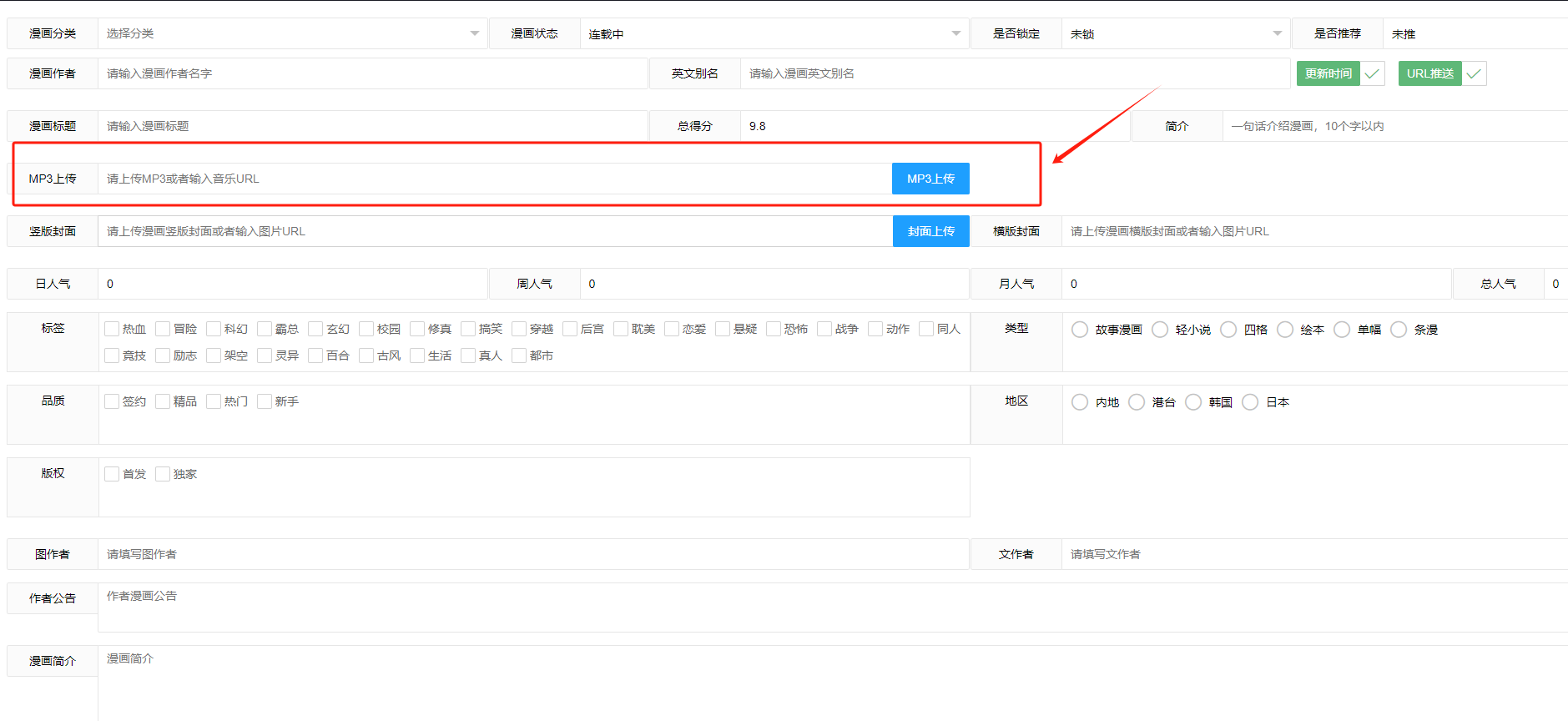Image resolution: width=1568 pixels, height=721 pixels.
Task: Open the 是否锁定 dropdown
Action: (x=1175, y=33)
